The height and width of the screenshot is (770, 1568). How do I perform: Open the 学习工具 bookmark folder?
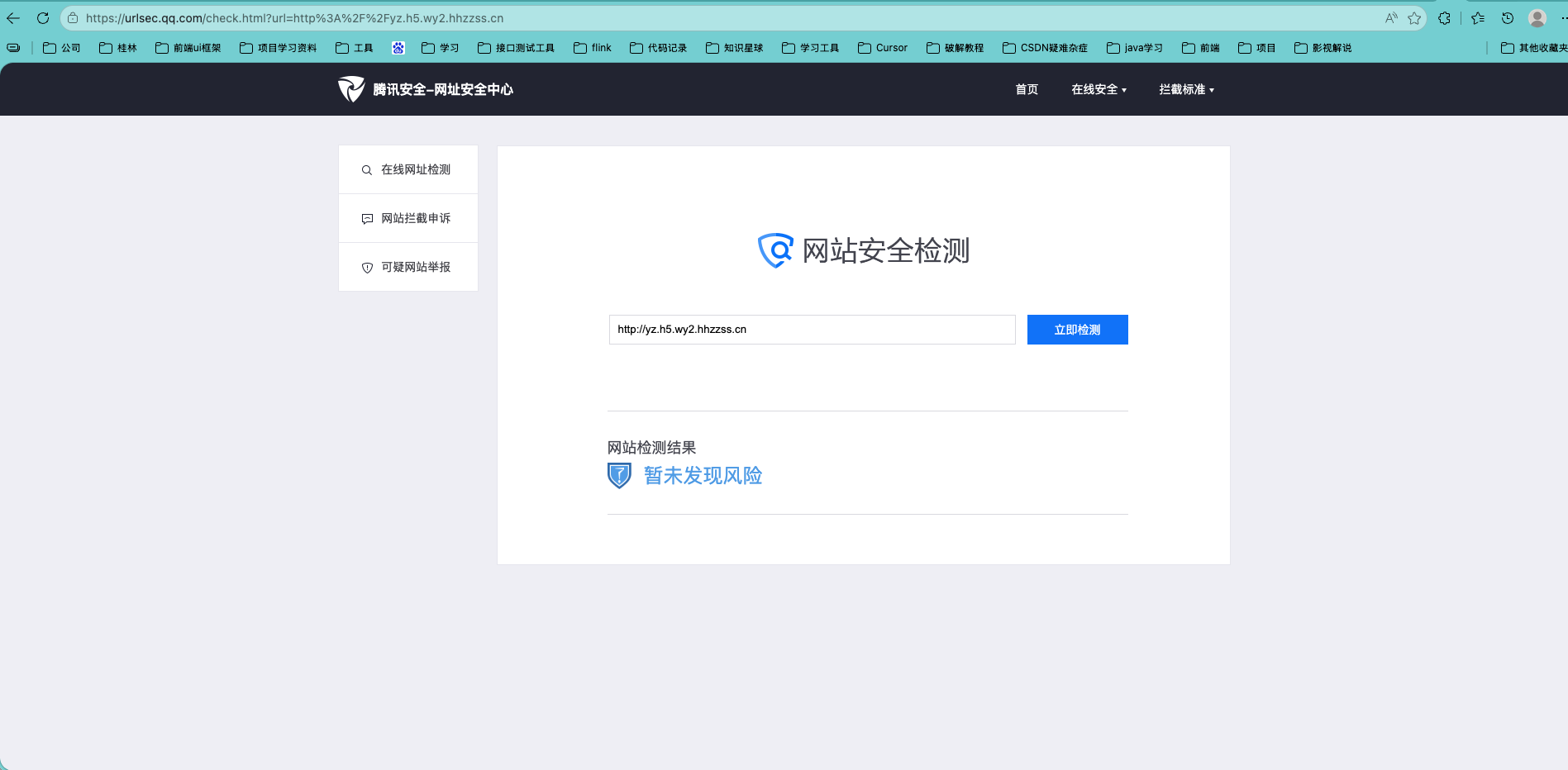click(x=811, y=48)
